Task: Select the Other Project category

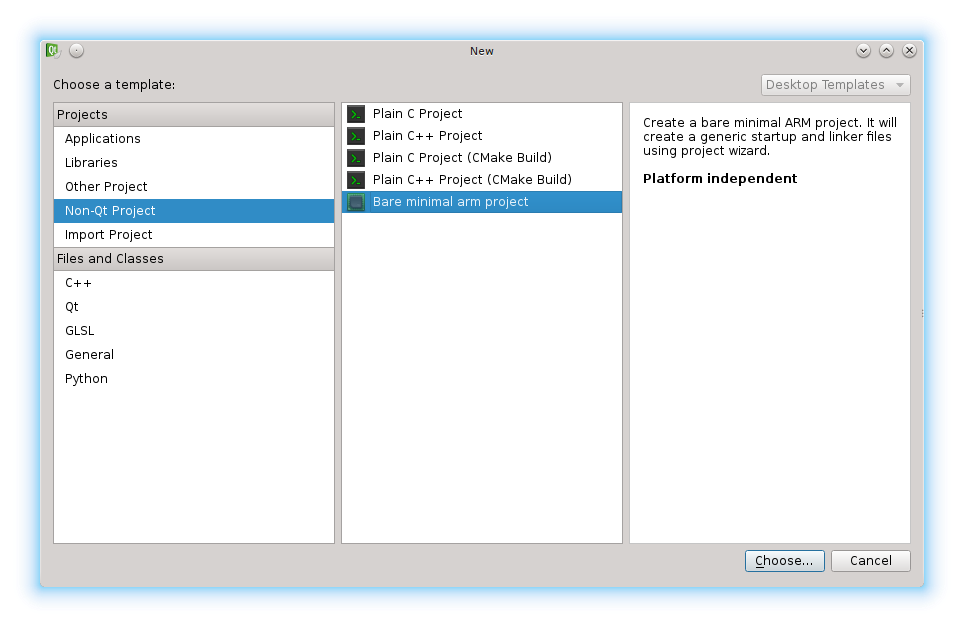Action: pos(194,187)
